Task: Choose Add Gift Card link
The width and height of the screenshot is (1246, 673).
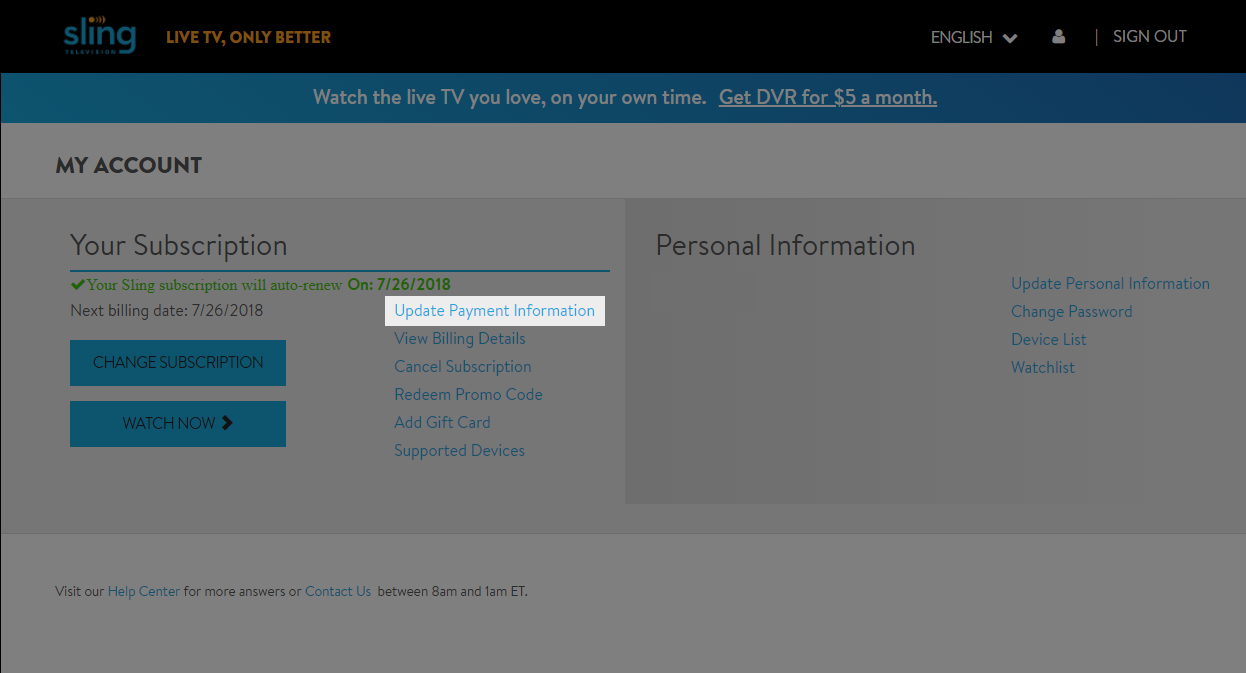Action: (442, 423)
